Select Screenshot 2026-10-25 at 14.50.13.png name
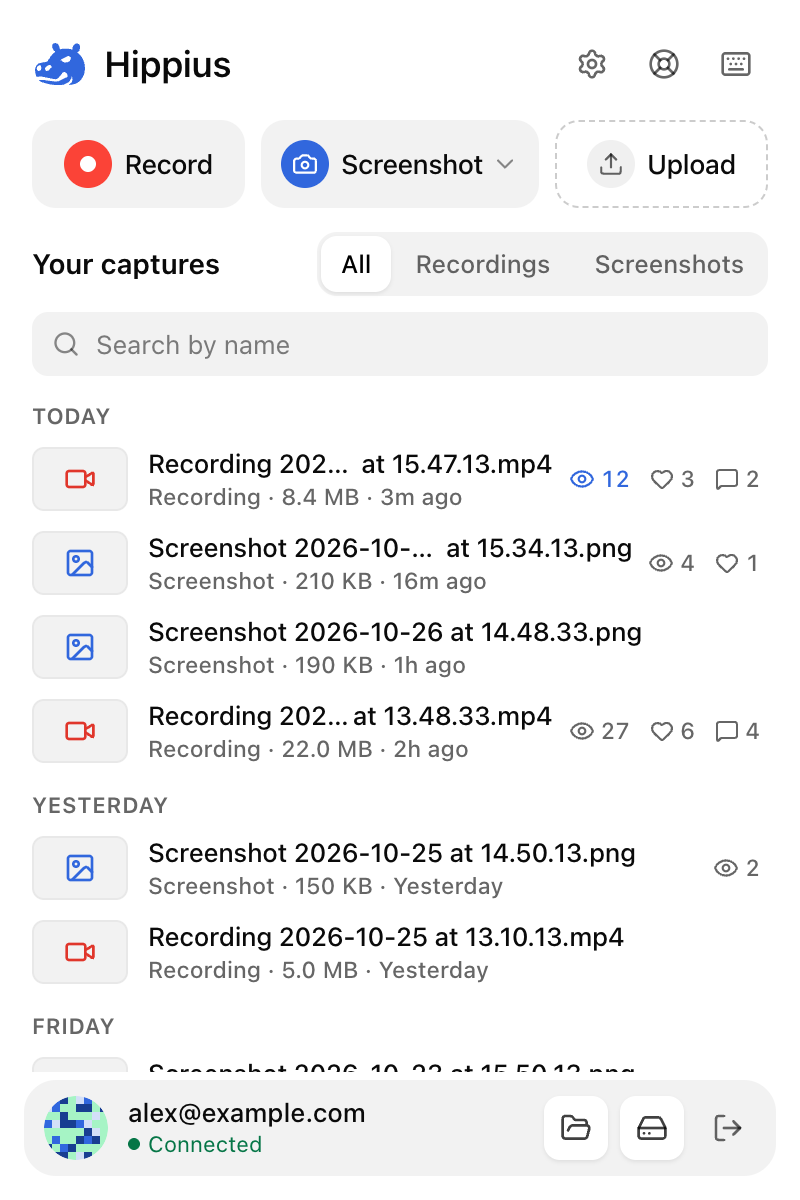Viewport: 800px width, 1200px height. 392,853
